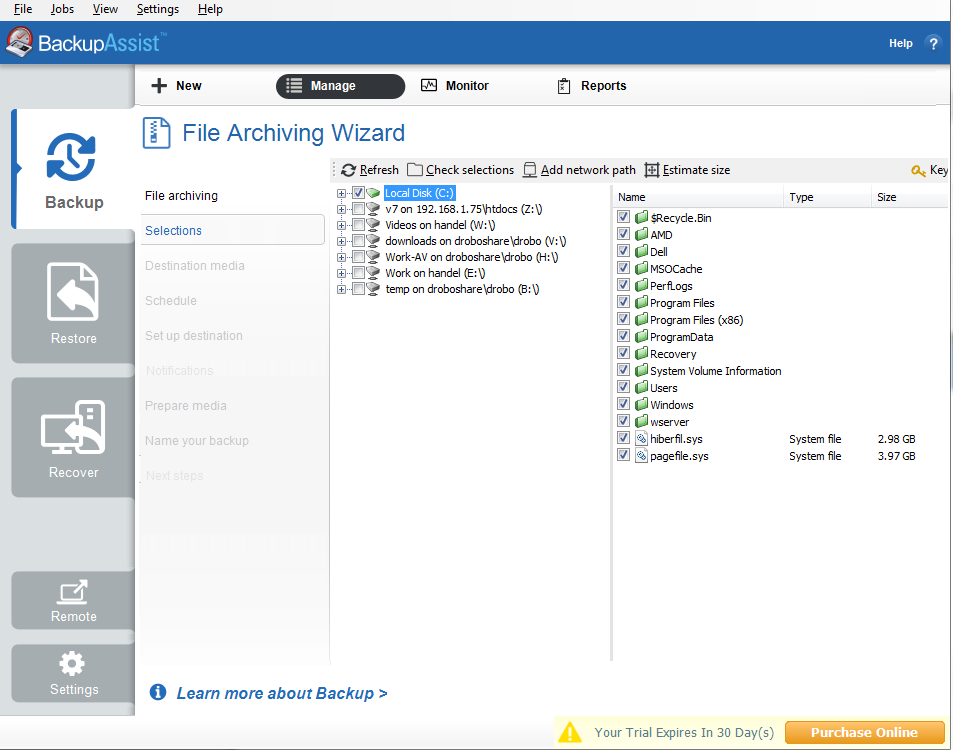The image size is (953, 750).
Task: Uncheck the System Volume Information checkbox
Action: tap(623, 370)
